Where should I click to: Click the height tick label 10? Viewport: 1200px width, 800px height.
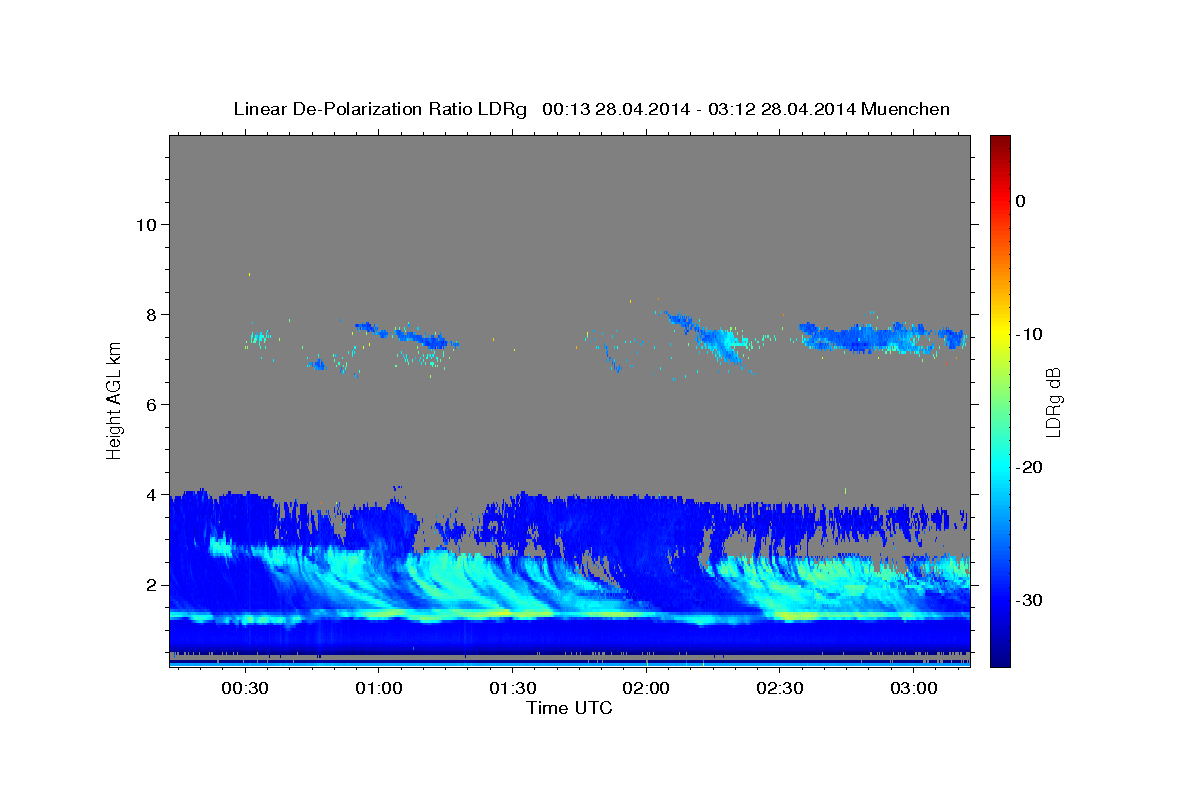point(145,224)
